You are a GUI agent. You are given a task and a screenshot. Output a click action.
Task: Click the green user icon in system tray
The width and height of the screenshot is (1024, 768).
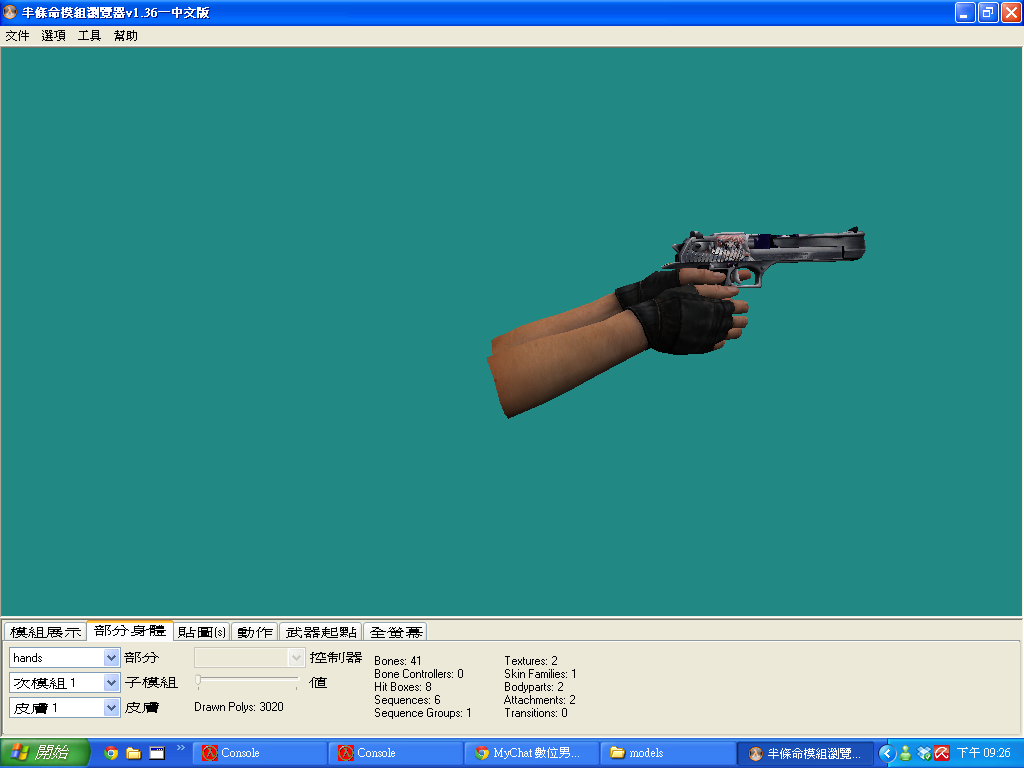[x=905, y=754]
